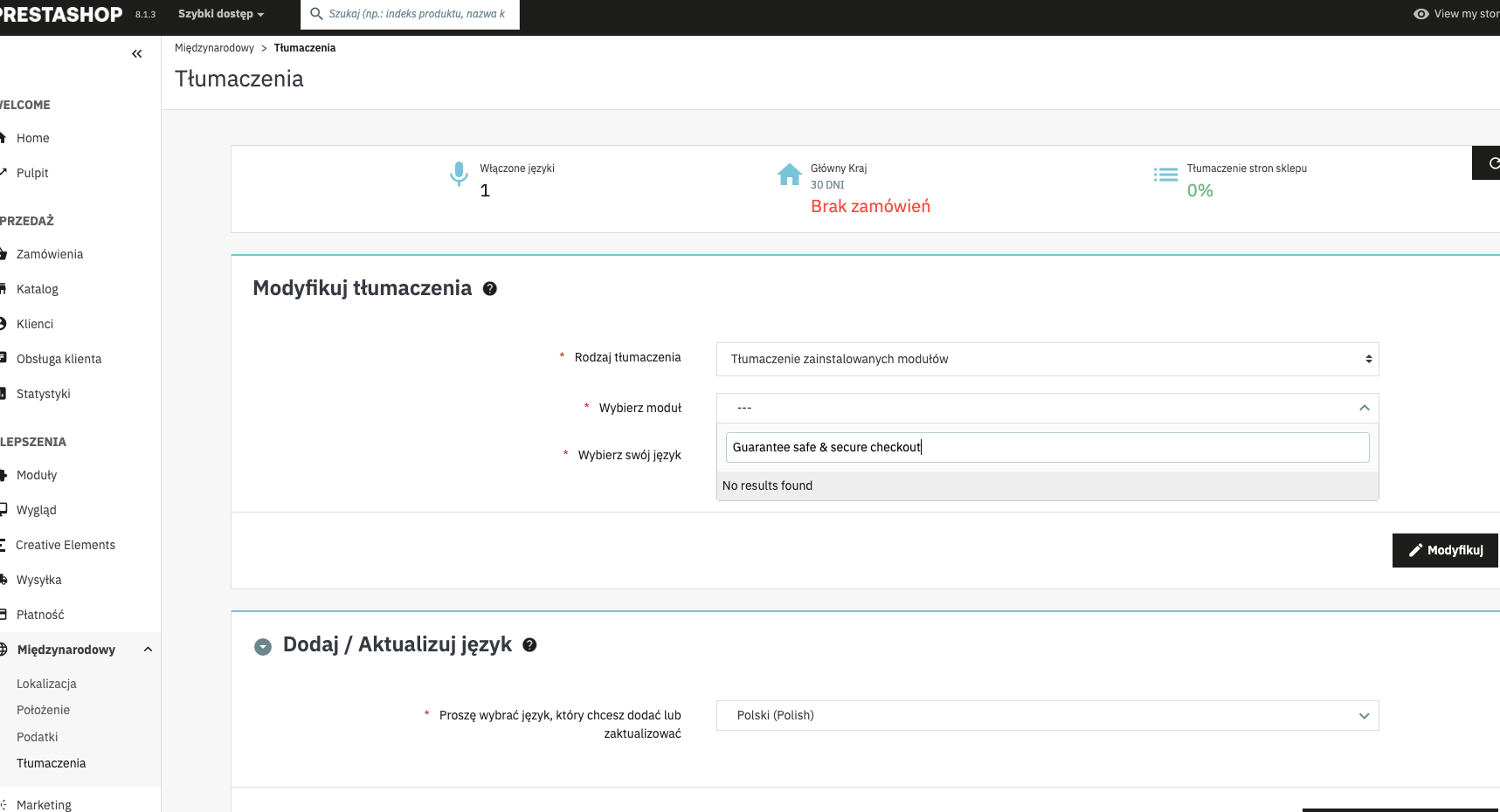Click the help icon beside Modyfikuj tłumaczenia
1500x812 pixels.
[x=490, y=289]
